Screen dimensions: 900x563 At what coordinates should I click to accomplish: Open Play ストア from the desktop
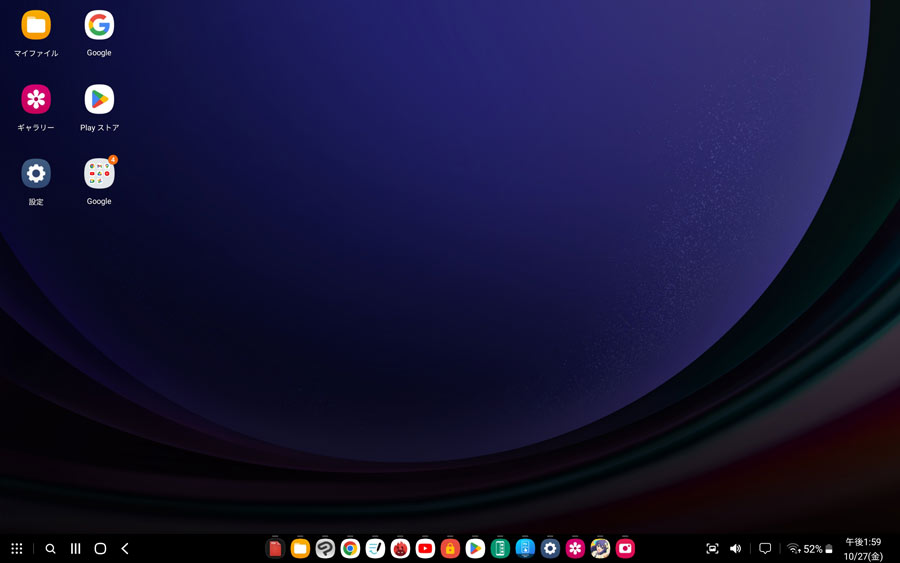[99, 99]
